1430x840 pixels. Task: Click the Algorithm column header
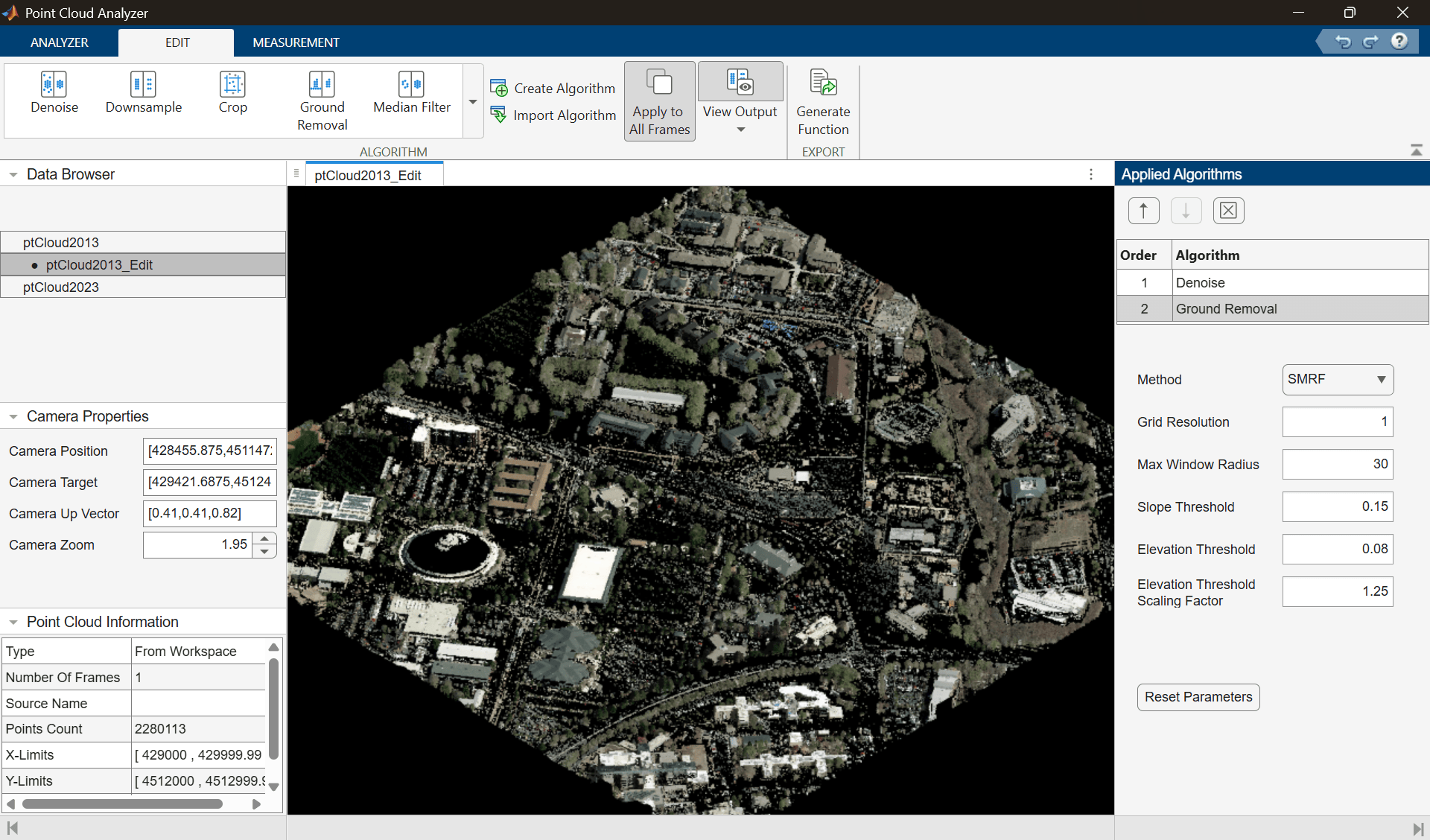(x=1300, y=255)
